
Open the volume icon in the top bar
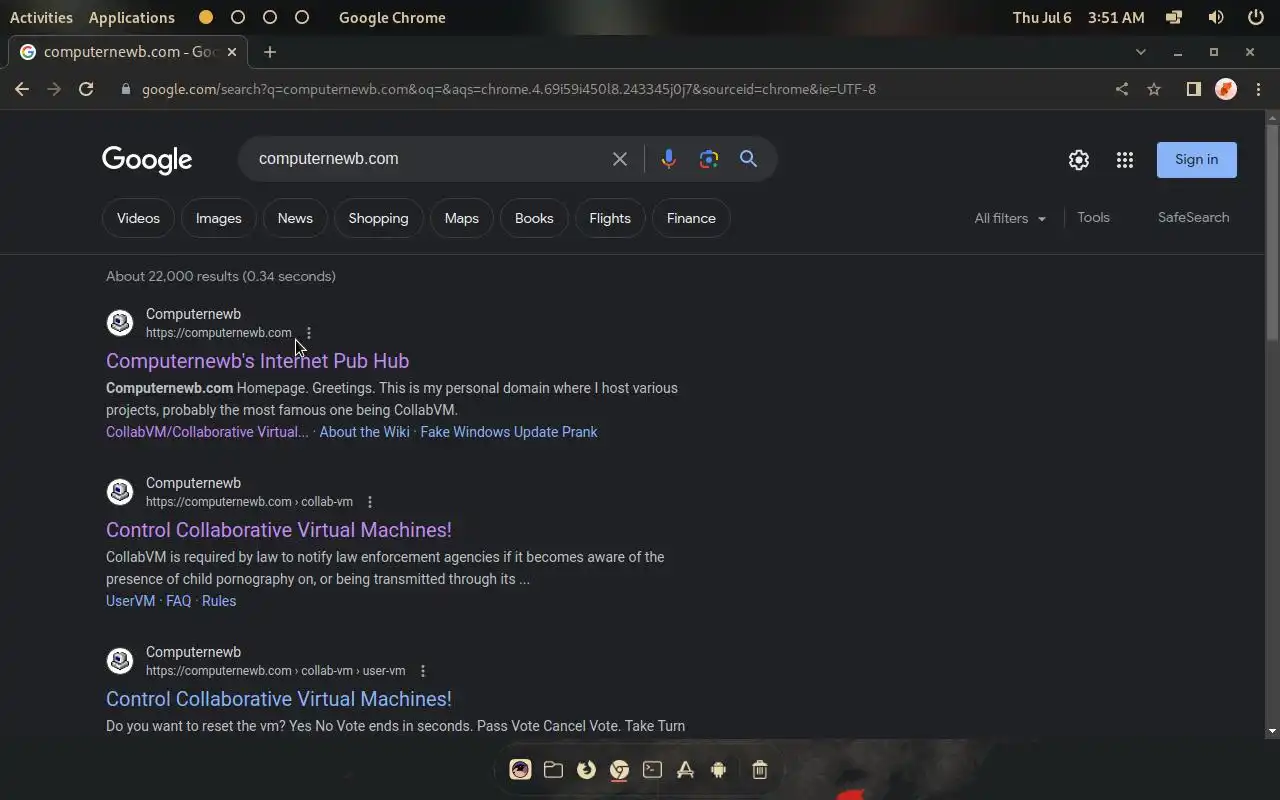click(1216, 17)
